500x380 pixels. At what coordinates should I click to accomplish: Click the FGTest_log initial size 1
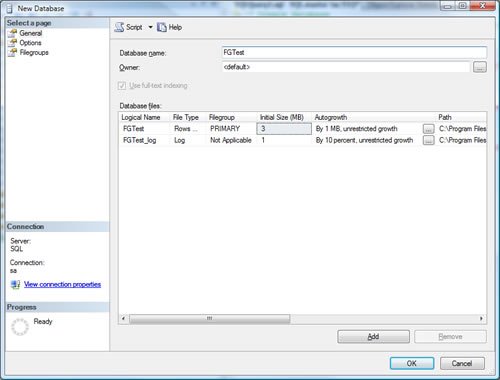[284, 140]
